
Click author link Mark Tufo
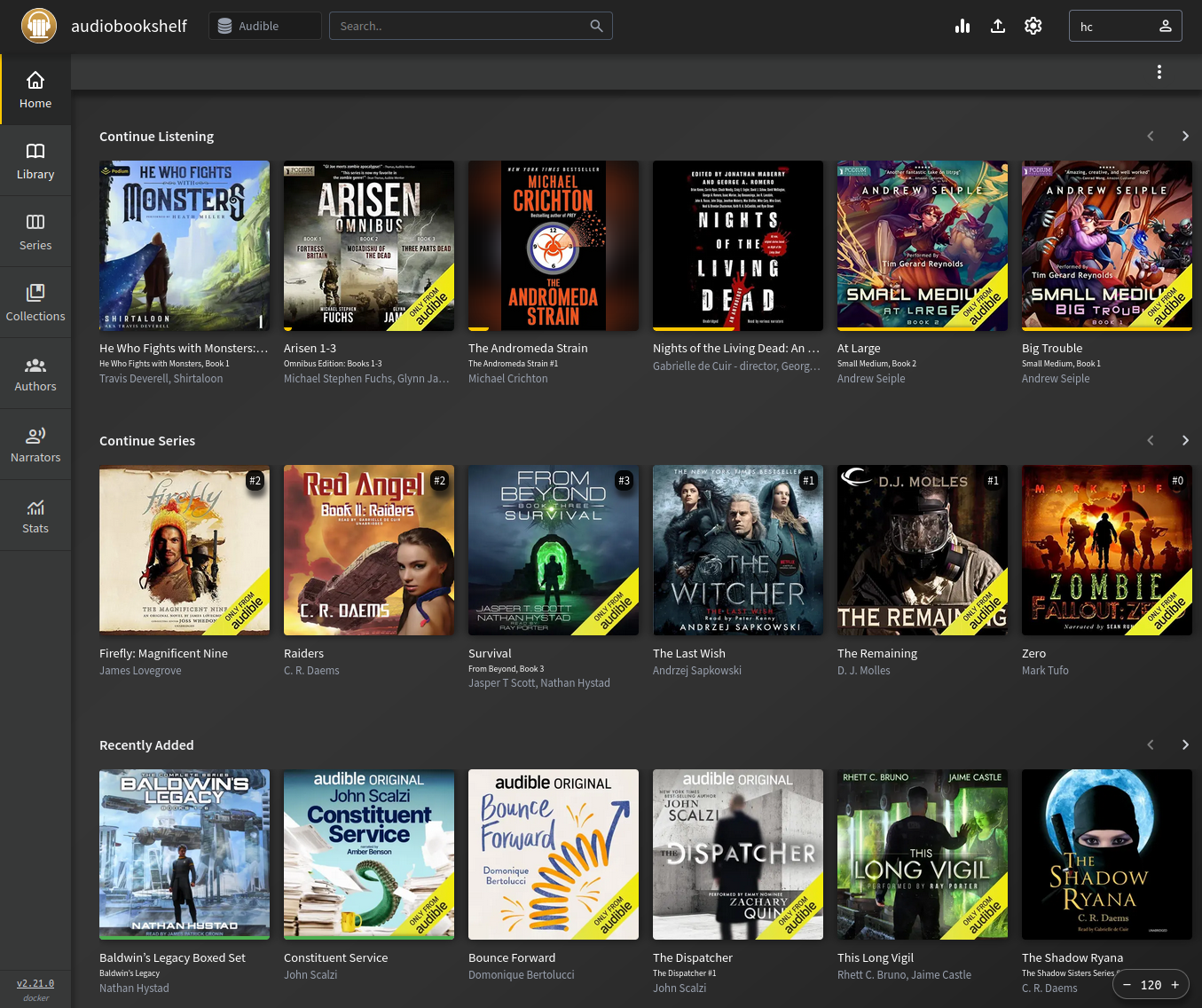tap(1045, 671)
